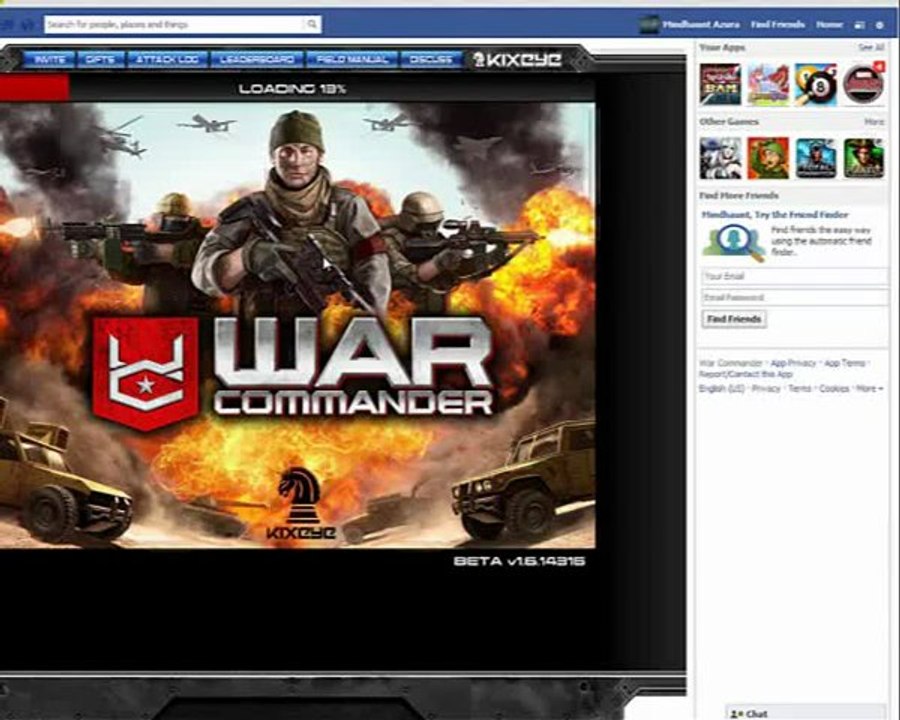
Task: Go to Home in the Facebook header
Action: click(x=829, y=25)
